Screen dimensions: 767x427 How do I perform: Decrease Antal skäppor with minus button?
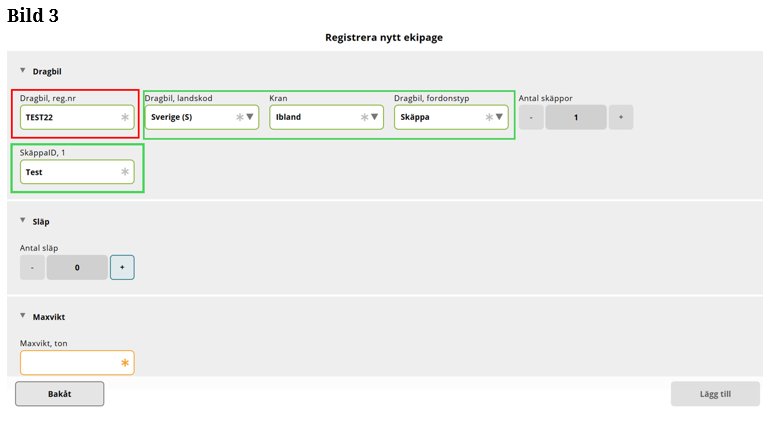tap(531, 117)
